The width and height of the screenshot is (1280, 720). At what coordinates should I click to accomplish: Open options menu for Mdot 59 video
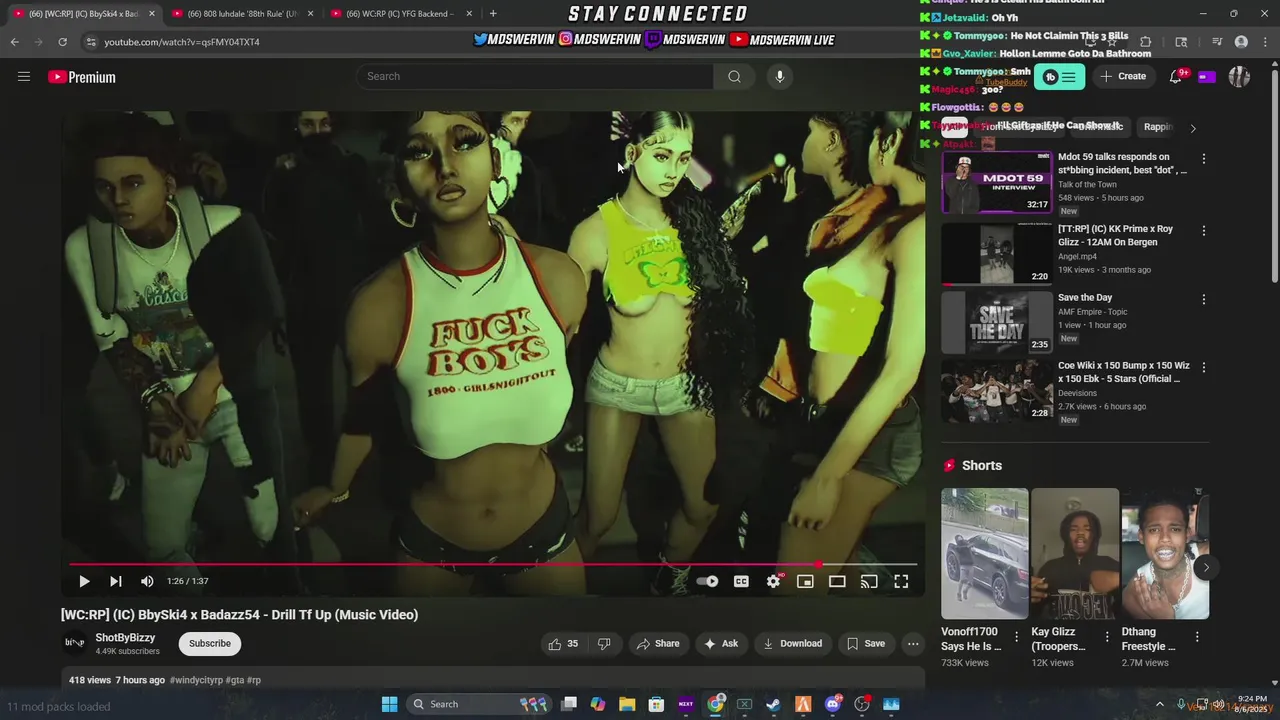point(1204,159)
